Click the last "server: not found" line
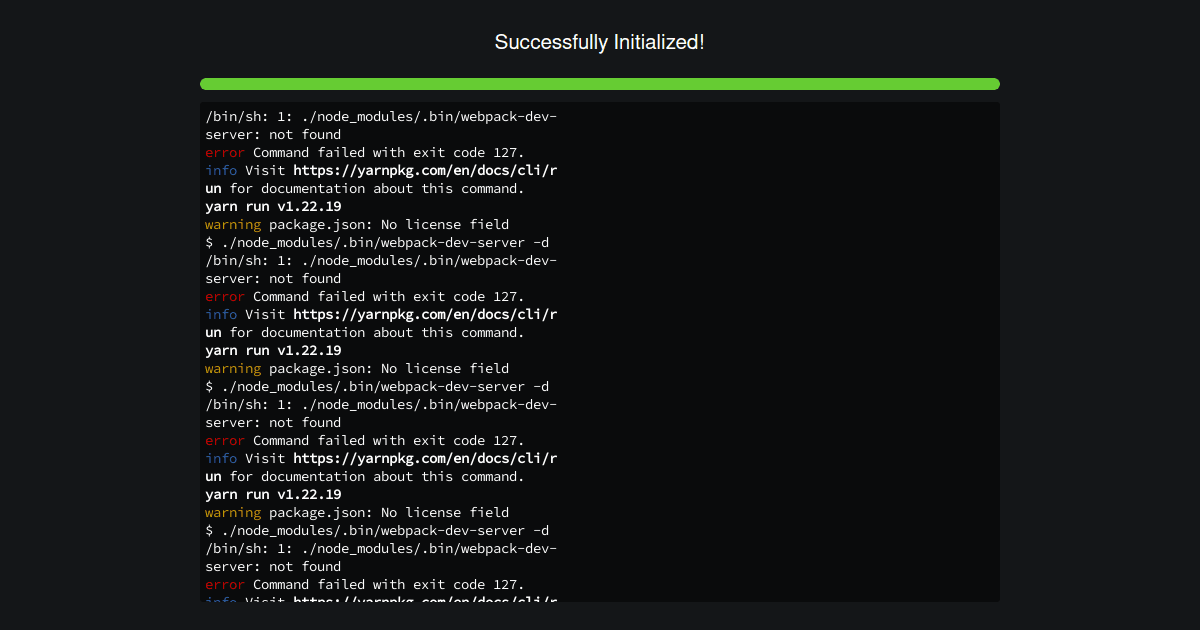The image size is (1200, 630). click(273, 566)
